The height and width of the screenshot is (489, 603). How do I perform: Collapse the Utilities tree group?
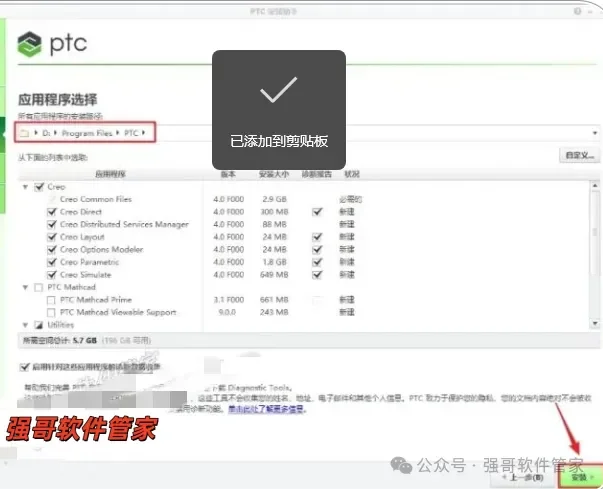(25, 325)
